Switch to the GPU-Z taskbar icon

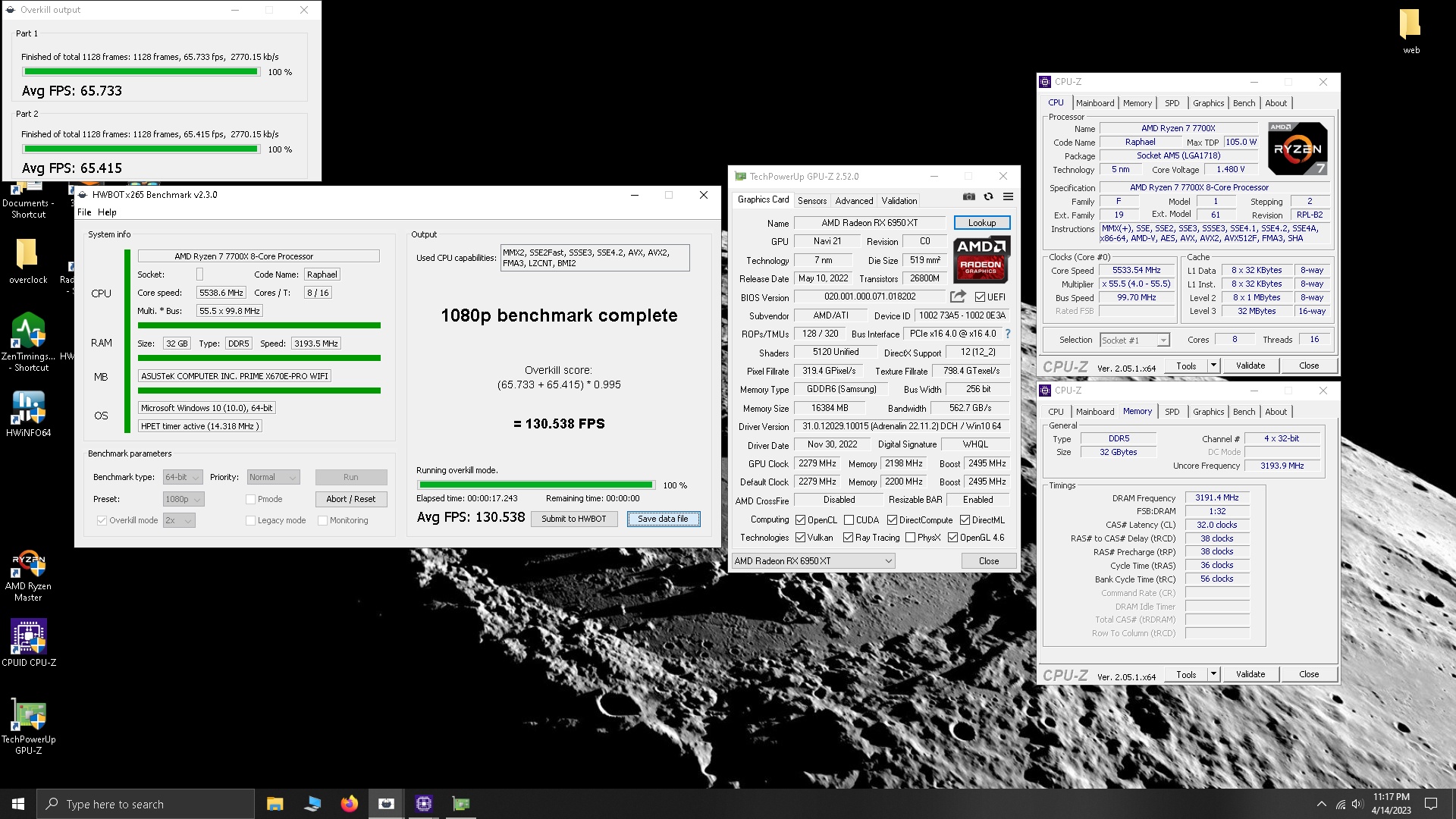point(460,804)
